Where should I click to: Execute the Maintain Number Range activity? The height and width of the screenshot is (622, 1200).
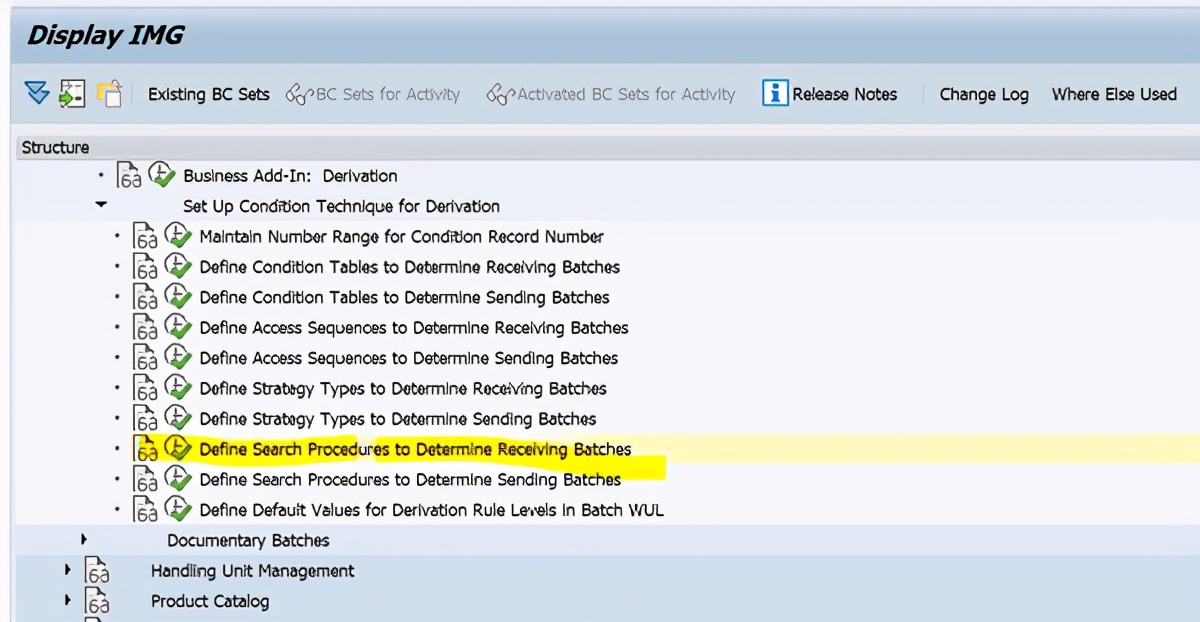[x=179, y=236]
